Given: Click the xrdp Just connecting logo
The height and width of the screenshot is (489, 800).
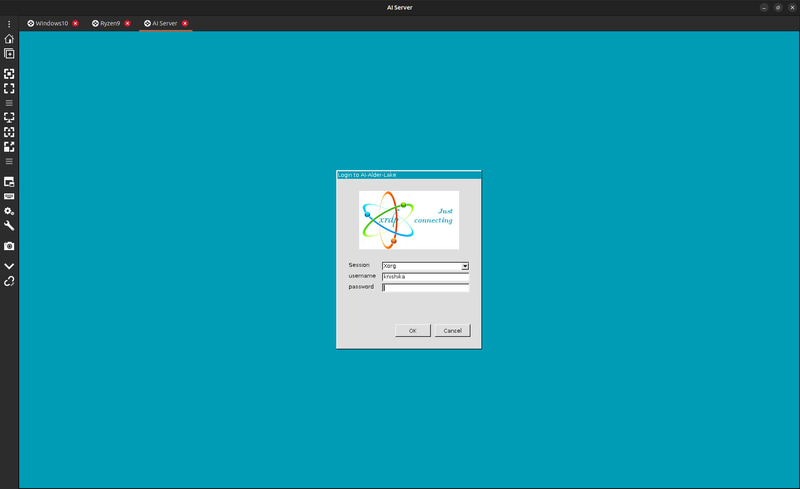Looking at the screenshot, I should (409, 220).
